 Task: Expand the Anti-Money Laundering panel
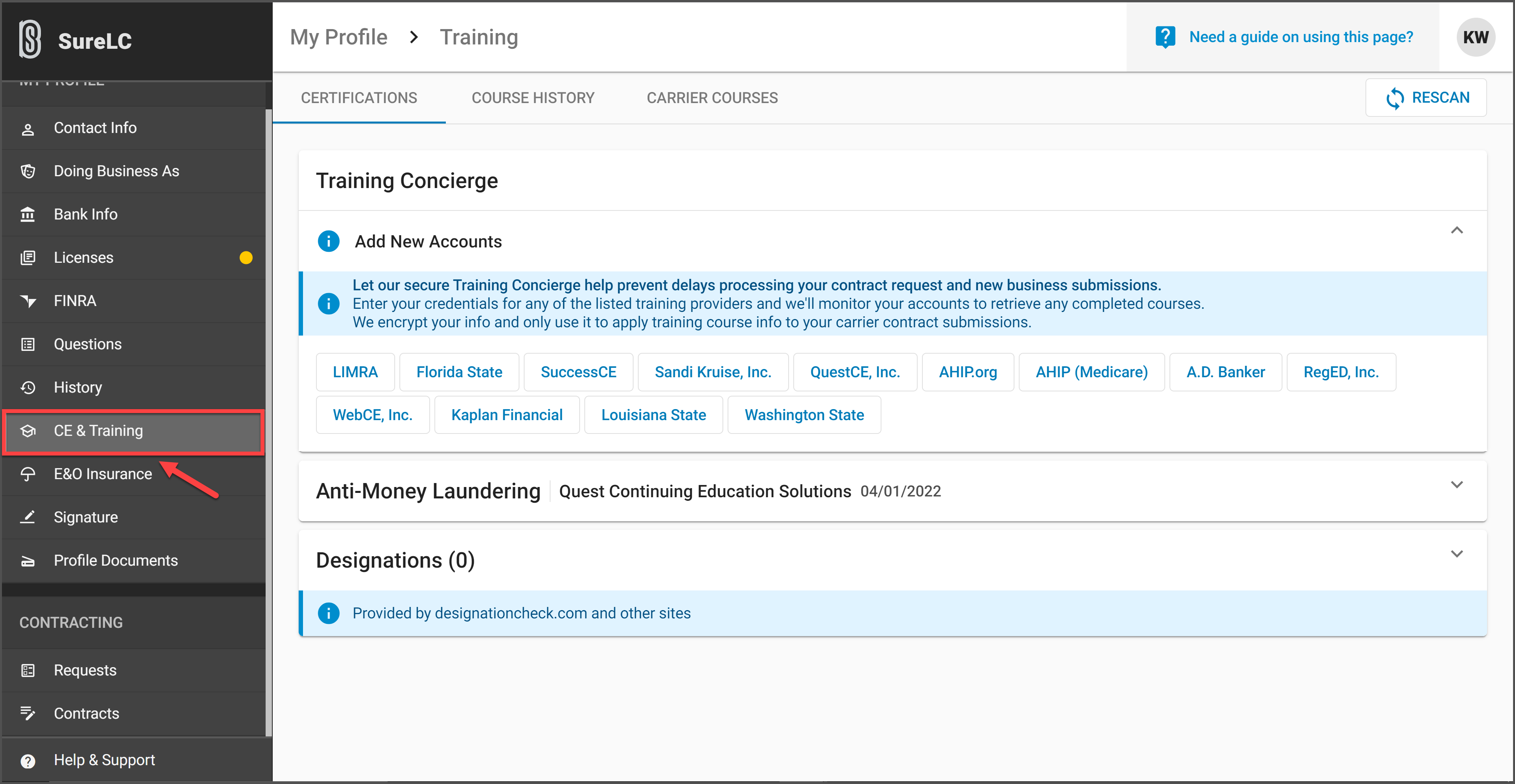1456,485
